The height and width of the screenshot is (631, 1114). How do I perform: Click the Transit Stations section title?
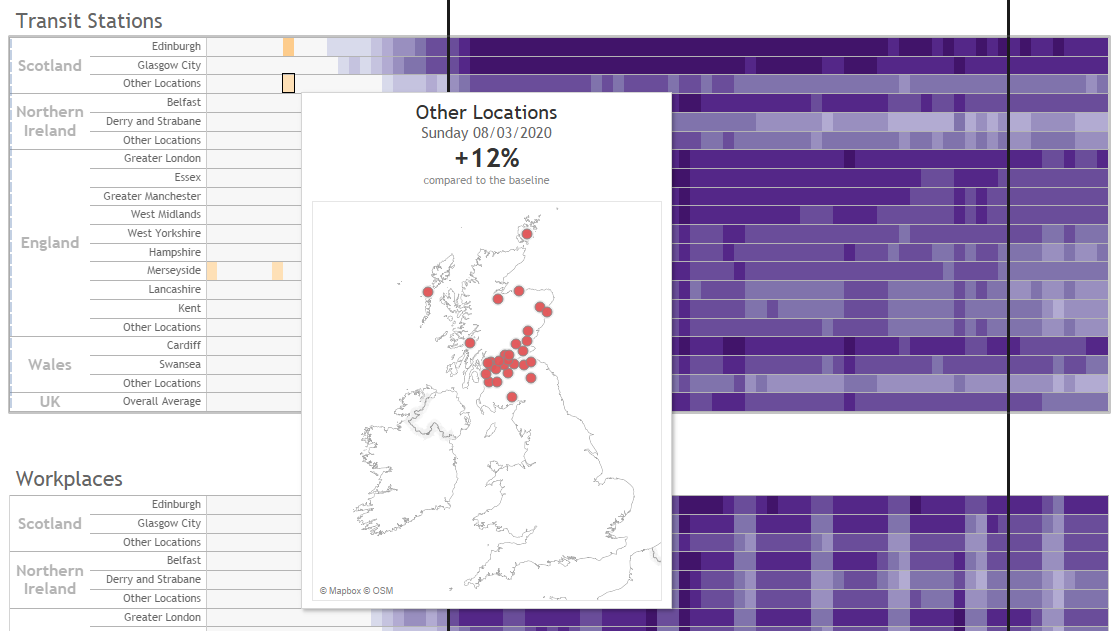(x=89, y=20)
